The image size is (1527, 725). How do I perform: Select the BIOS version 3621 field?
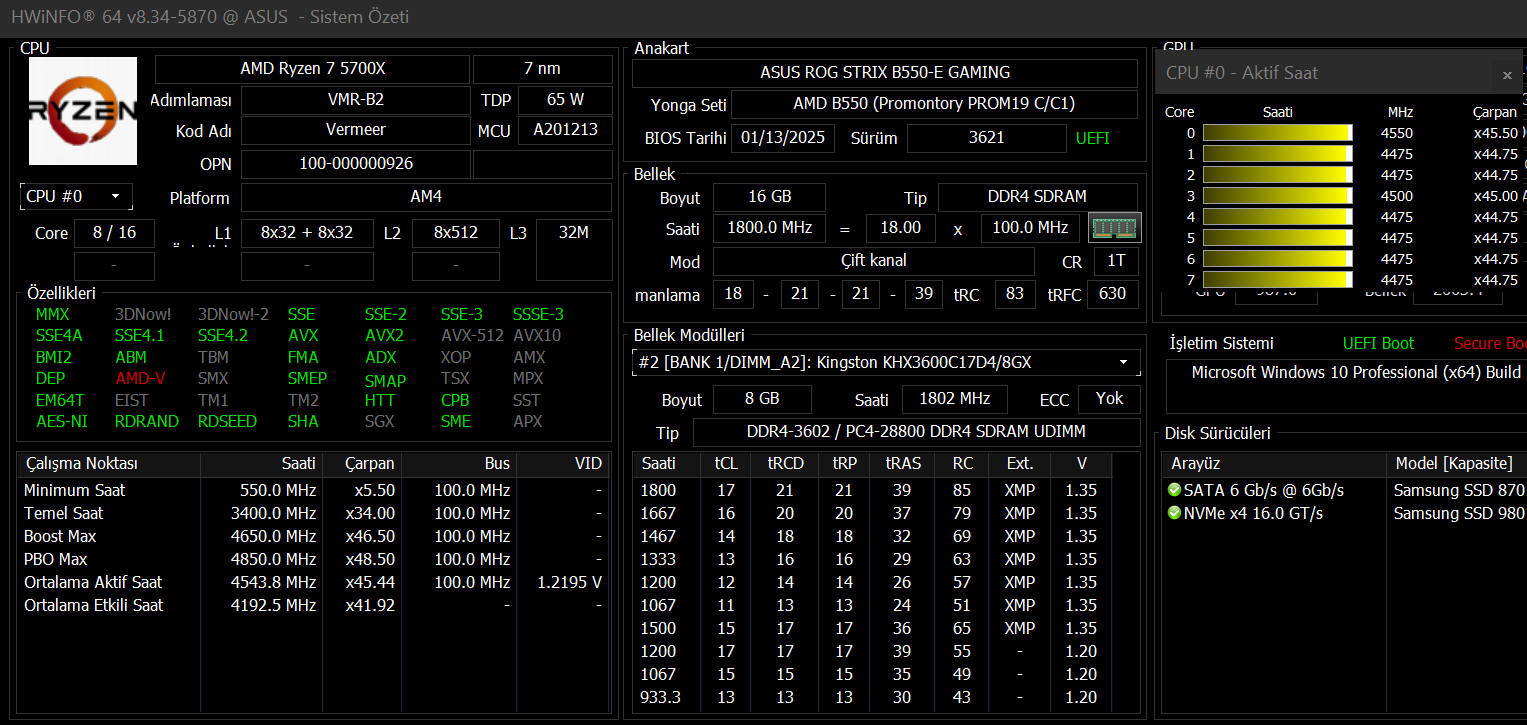(x=986, y=138)
